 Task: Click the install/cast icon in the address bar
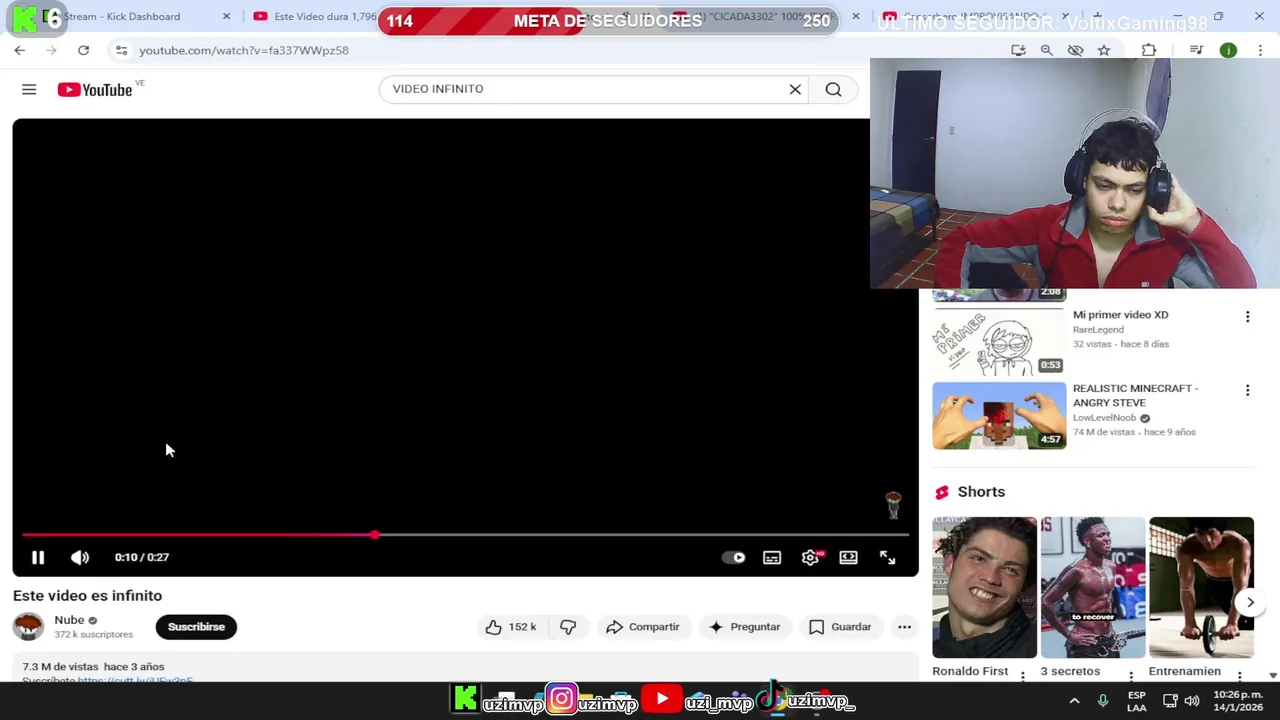(x=1018, y=50)
